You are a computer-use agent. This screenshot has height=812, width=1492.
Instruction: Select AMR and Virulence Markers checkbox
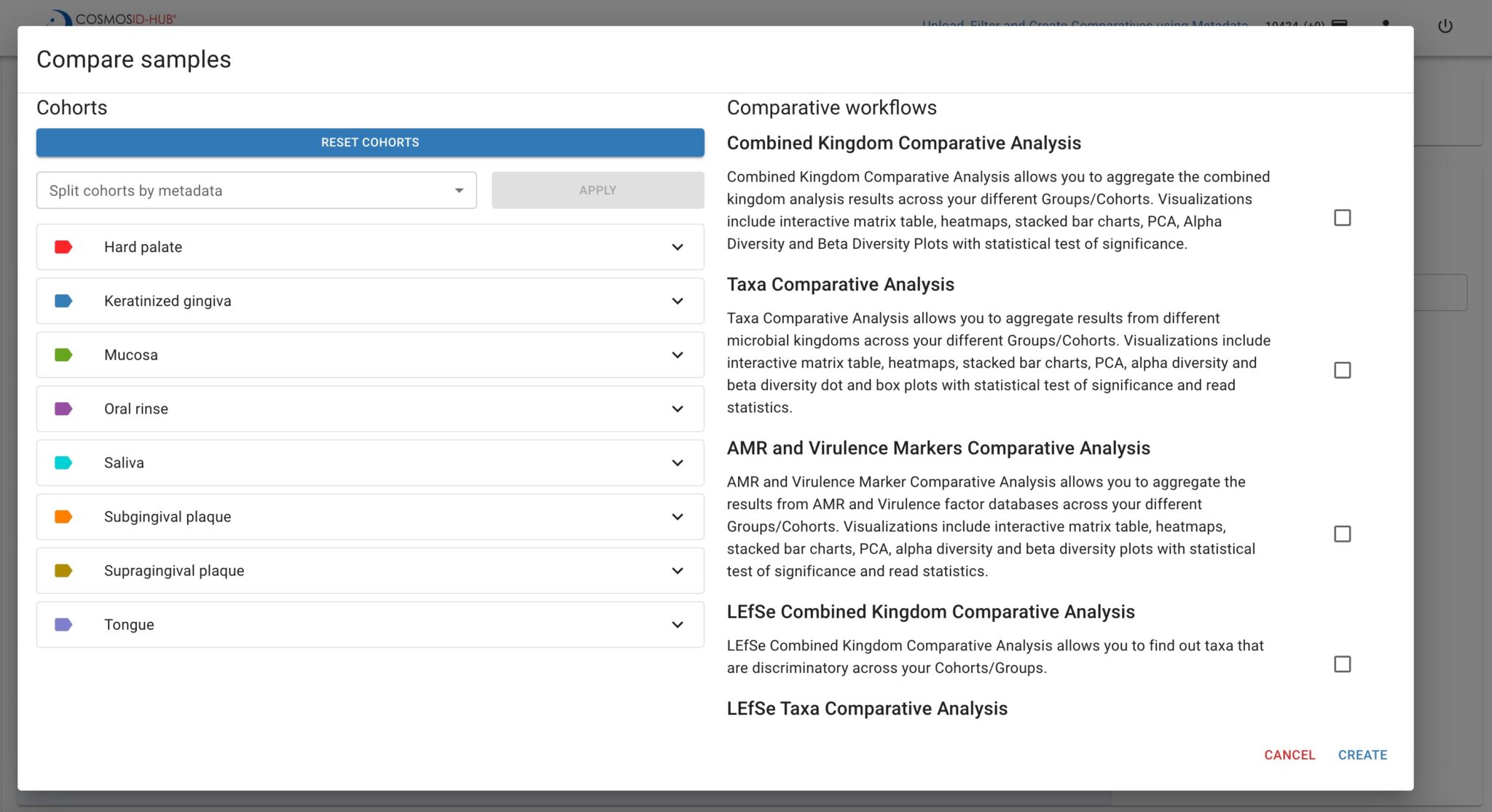click(x=1342, y=534)
